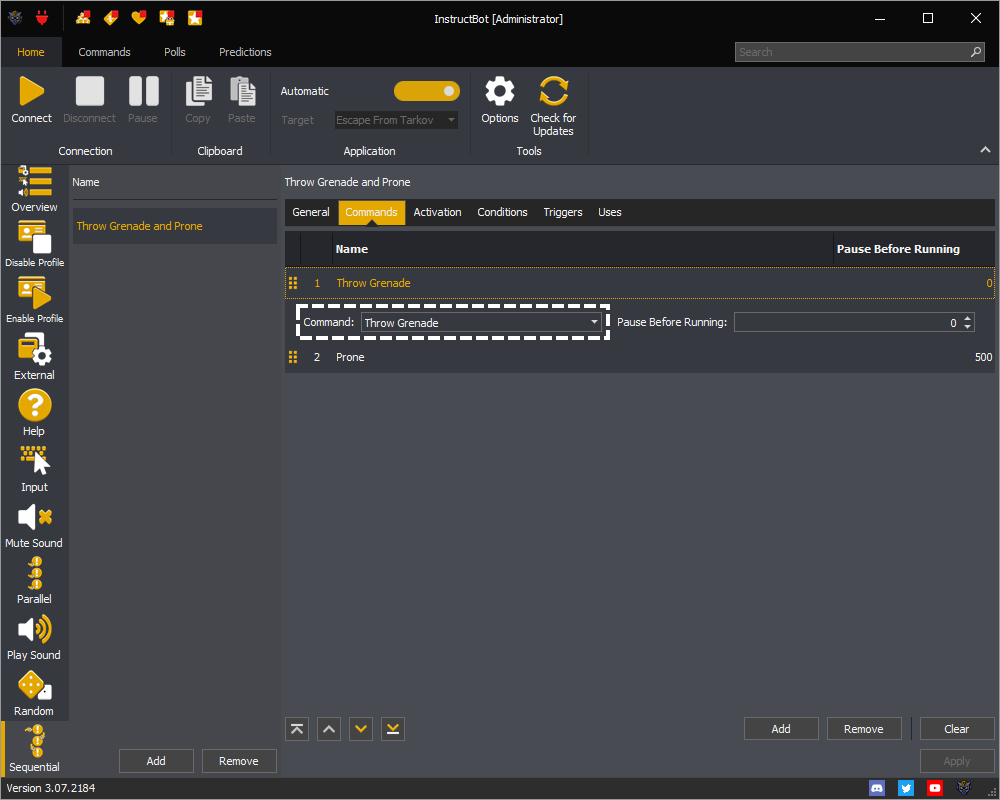Switch to the Triggers tab
Screen dimensions: 1000x800
(563, 212)
